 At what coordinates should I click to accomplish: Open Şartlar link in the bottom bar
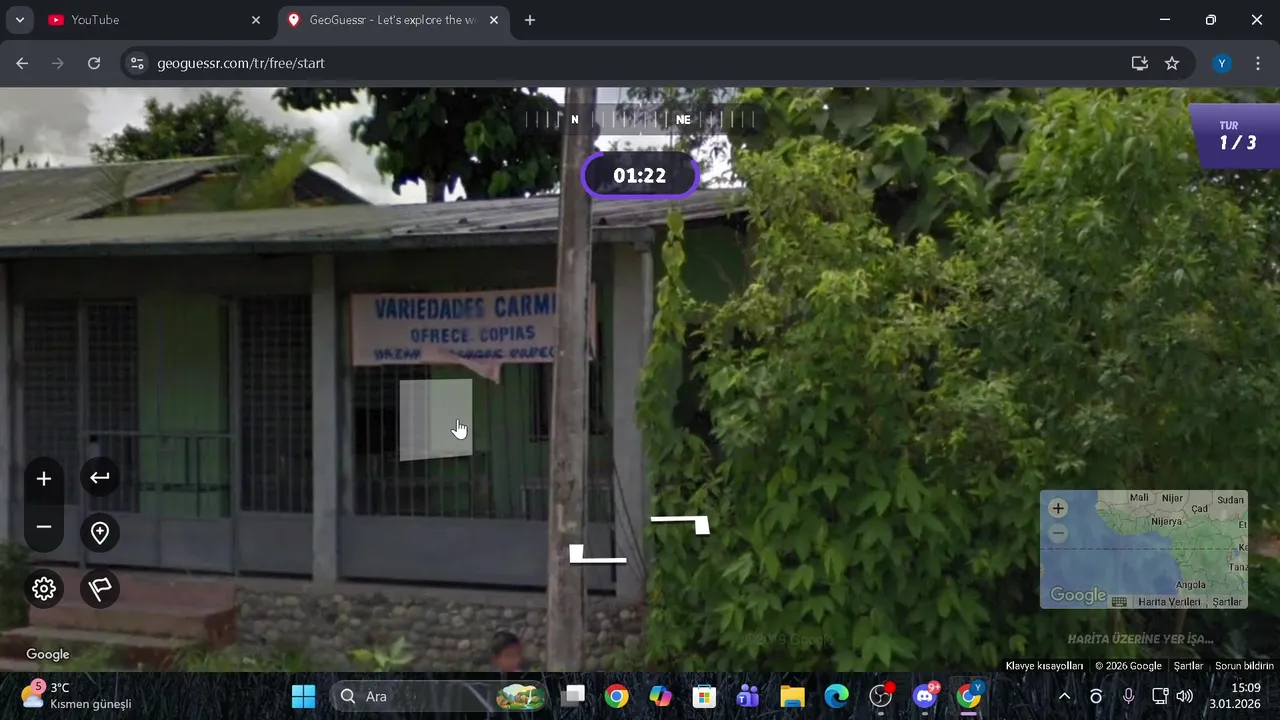(x=1188, y=666)
